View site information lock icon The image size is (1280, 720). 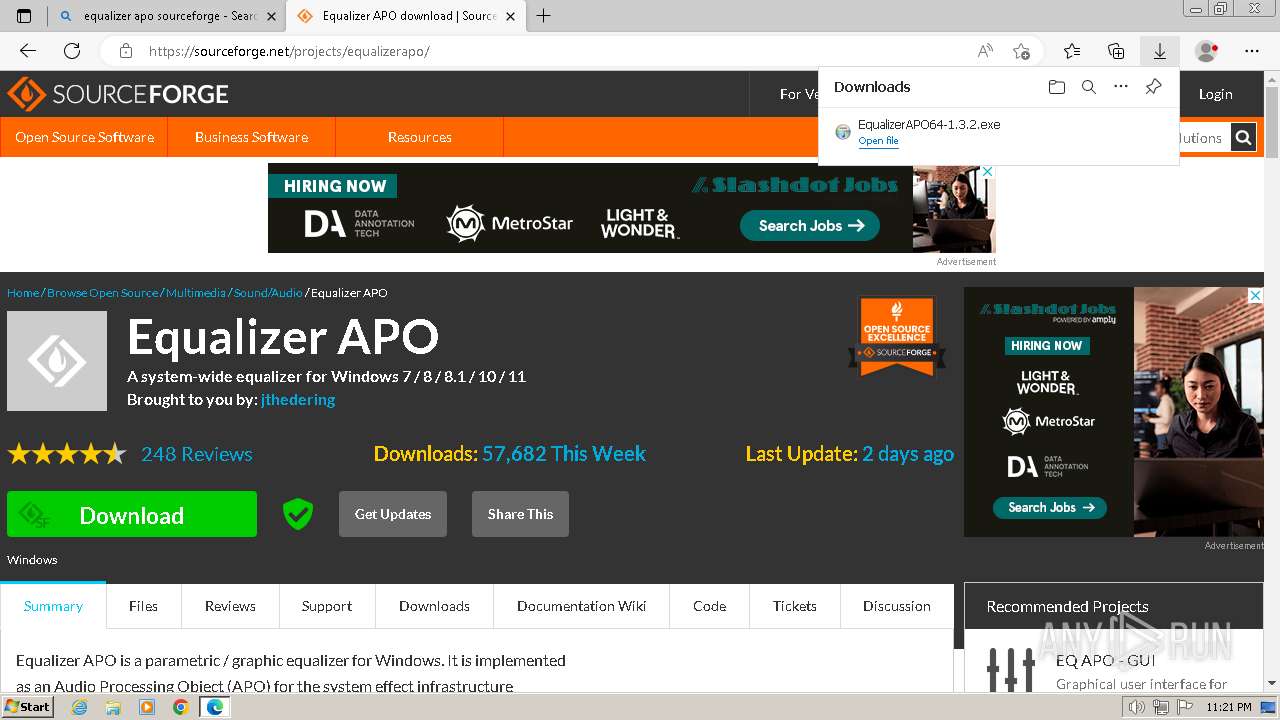126,51
